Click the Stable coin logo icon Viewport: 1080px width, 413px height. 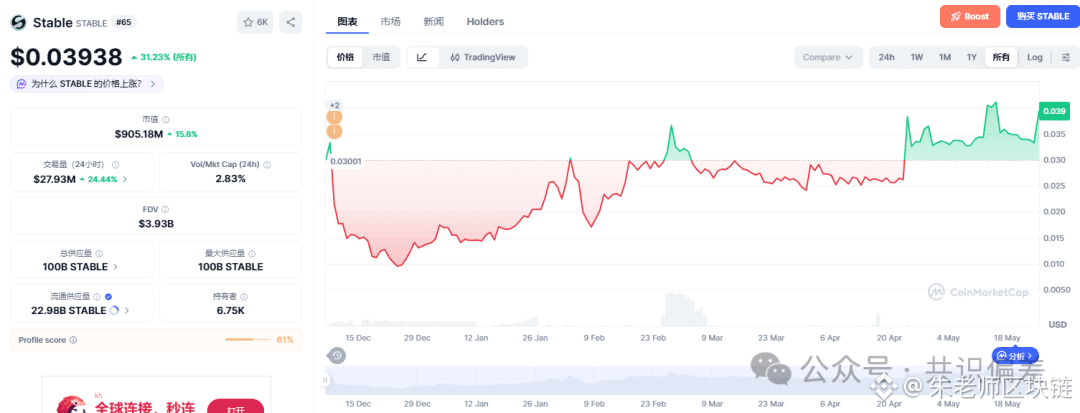[x=18, y=22]
